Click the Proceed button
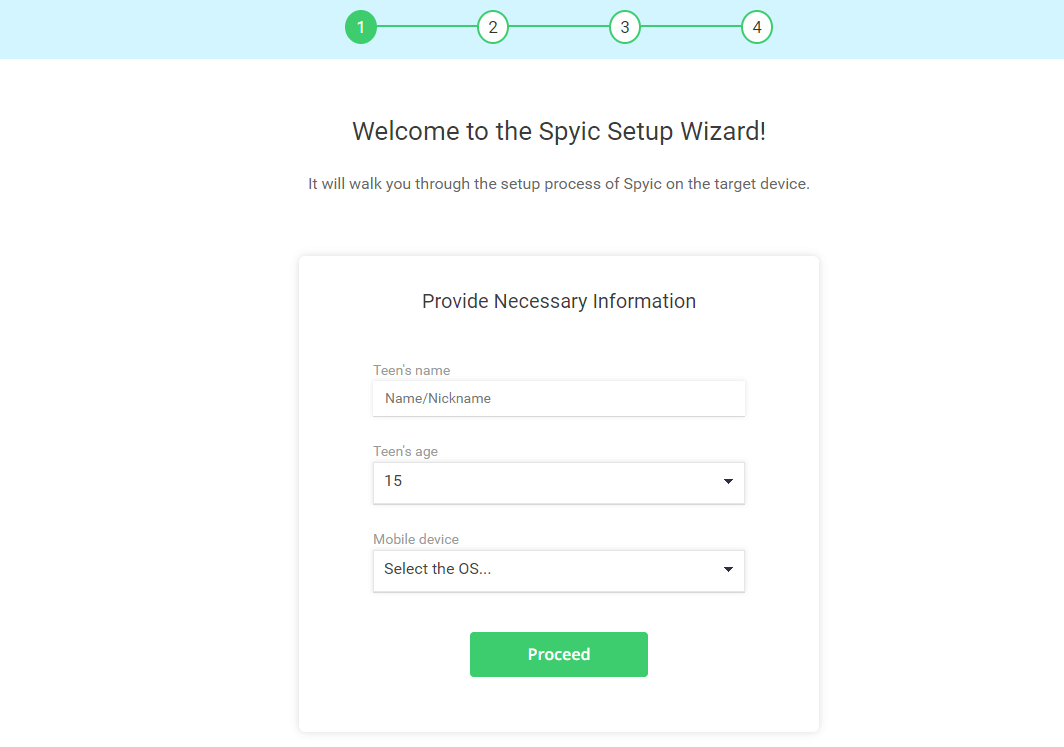 558,654
